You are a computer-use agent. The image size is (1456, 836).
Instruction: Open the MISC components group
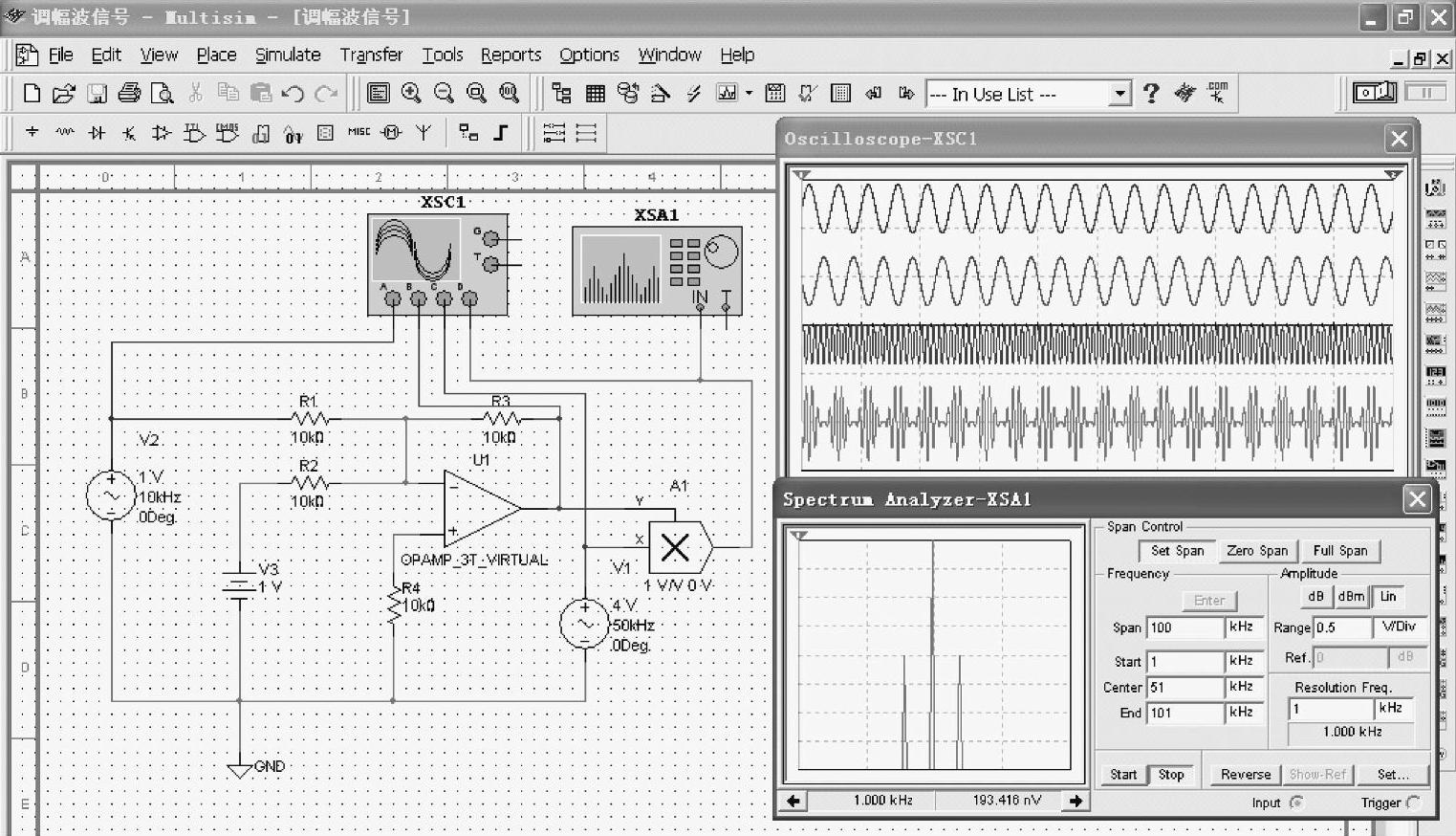pyautogui.click(x=359, y=133)
